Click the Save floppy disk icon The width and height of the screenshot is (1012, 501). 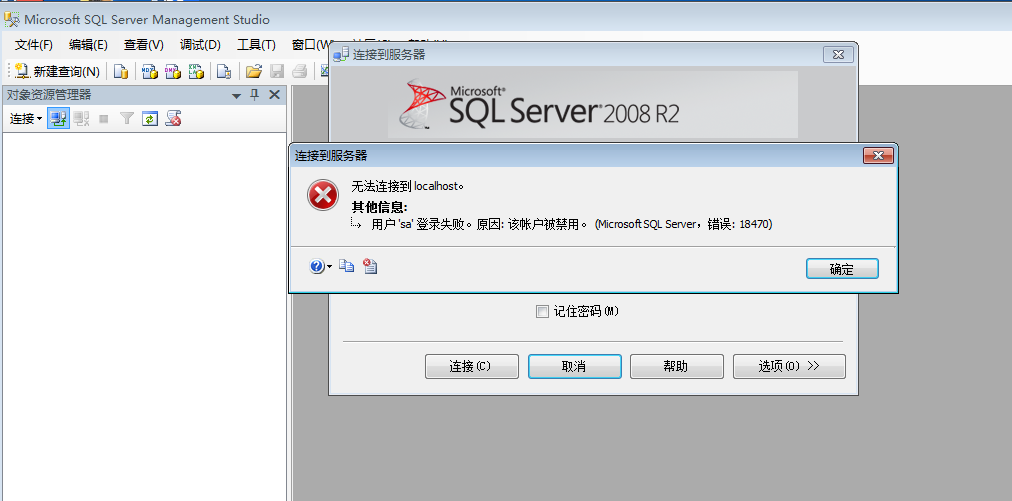click(x=277, y=71)
